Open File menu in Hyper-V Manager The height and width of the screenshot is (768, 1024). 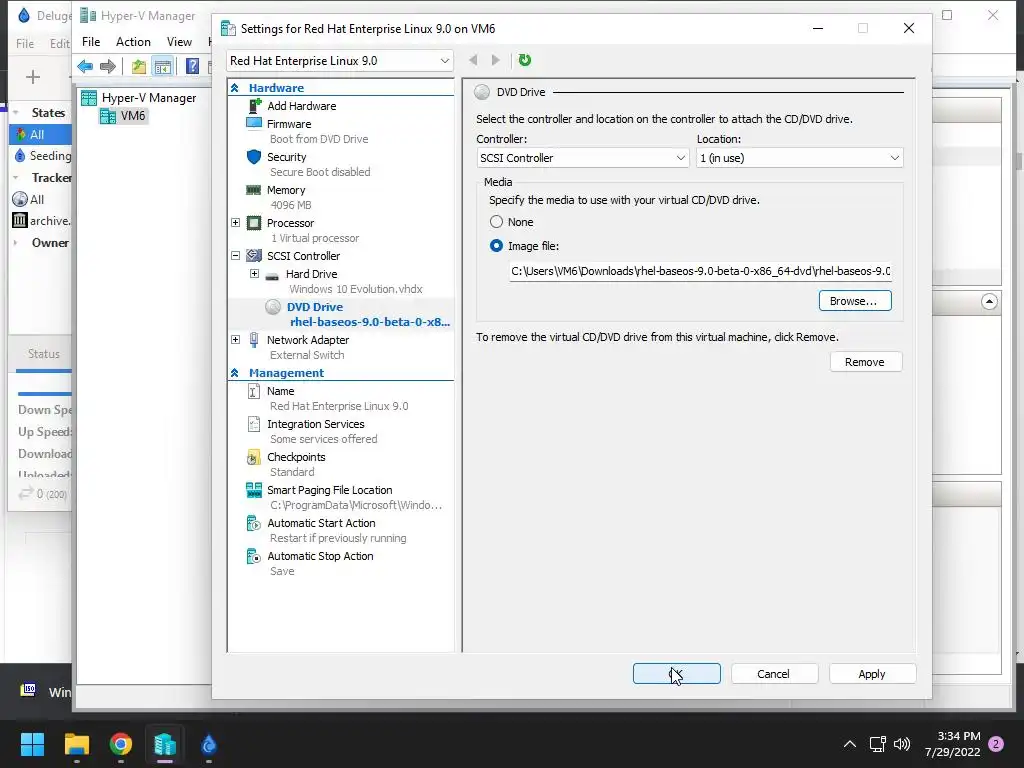pyautogui.click(x=91, y=42)
